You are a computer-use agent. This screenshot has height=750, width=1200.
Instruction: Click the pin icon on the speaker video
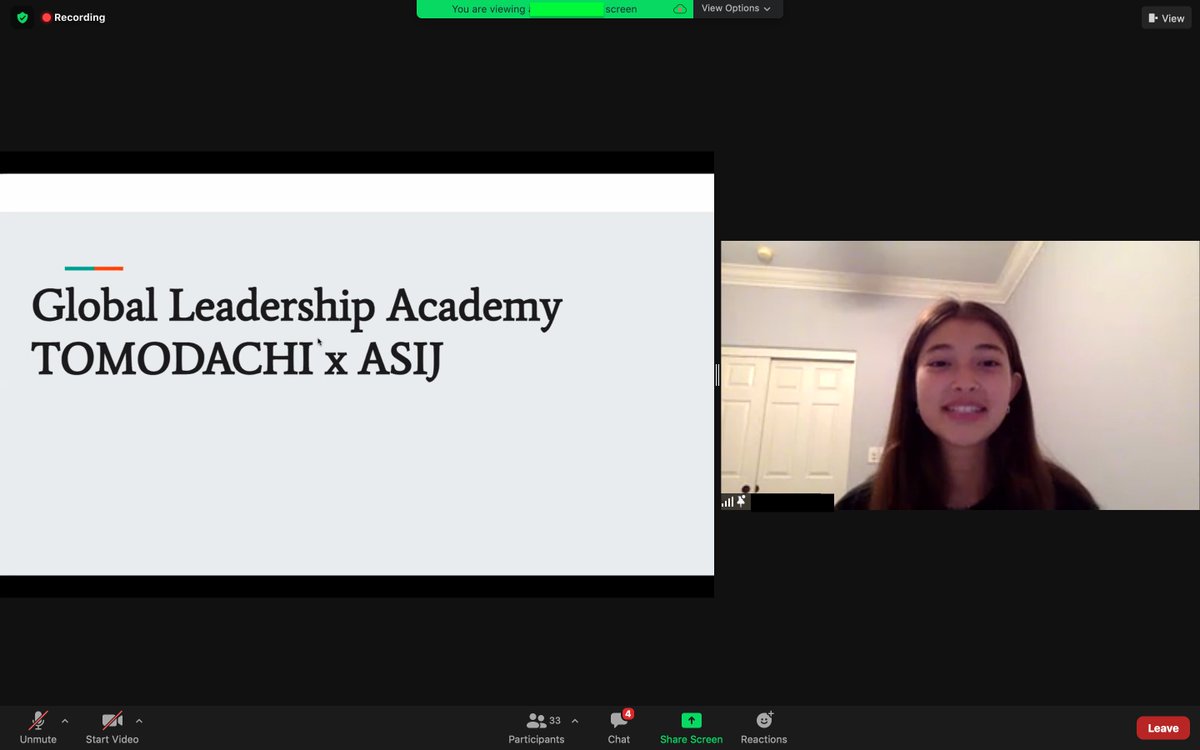coord(741,502)
